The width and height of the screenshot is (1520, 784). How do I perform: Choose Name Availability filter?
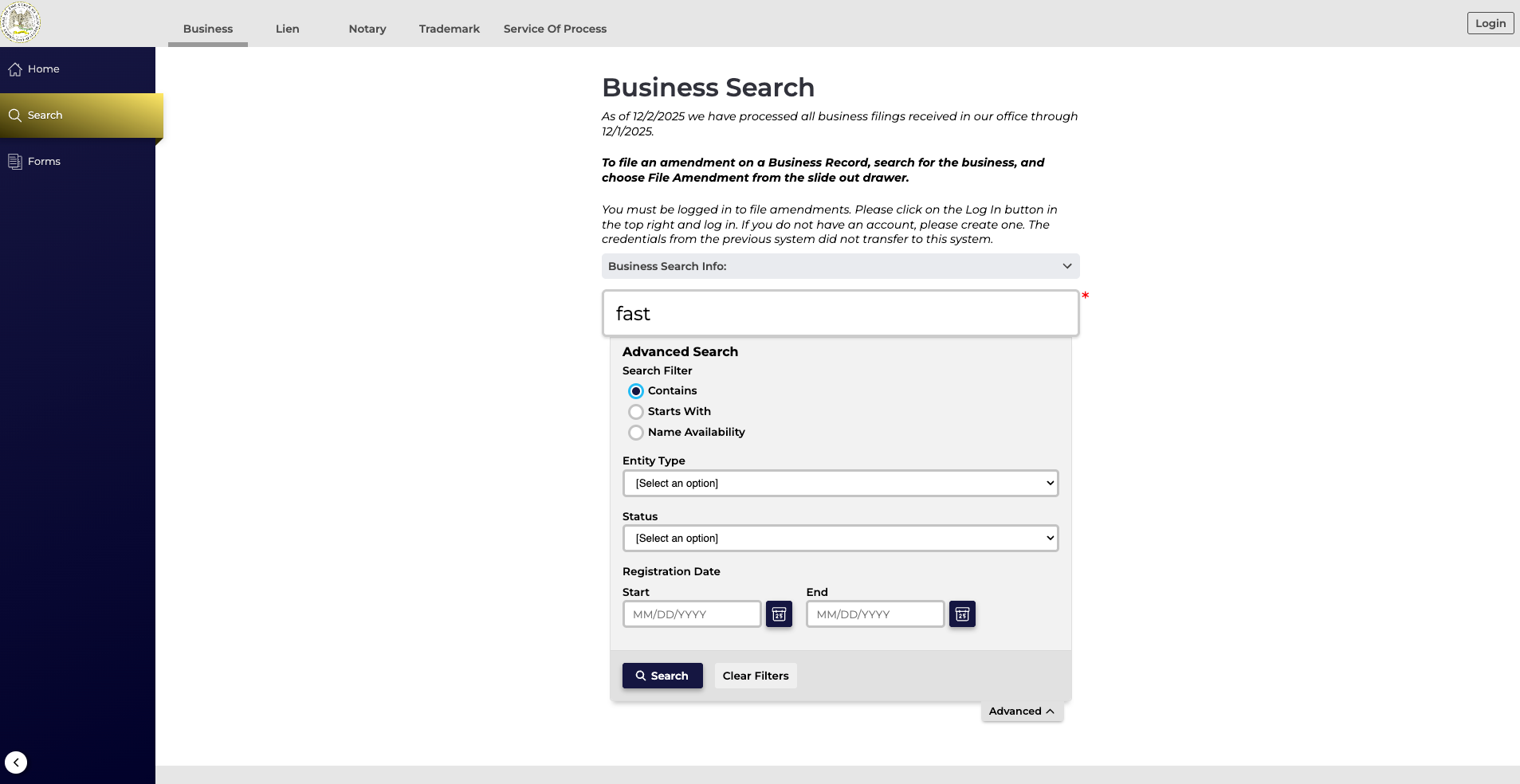[635, 432]
